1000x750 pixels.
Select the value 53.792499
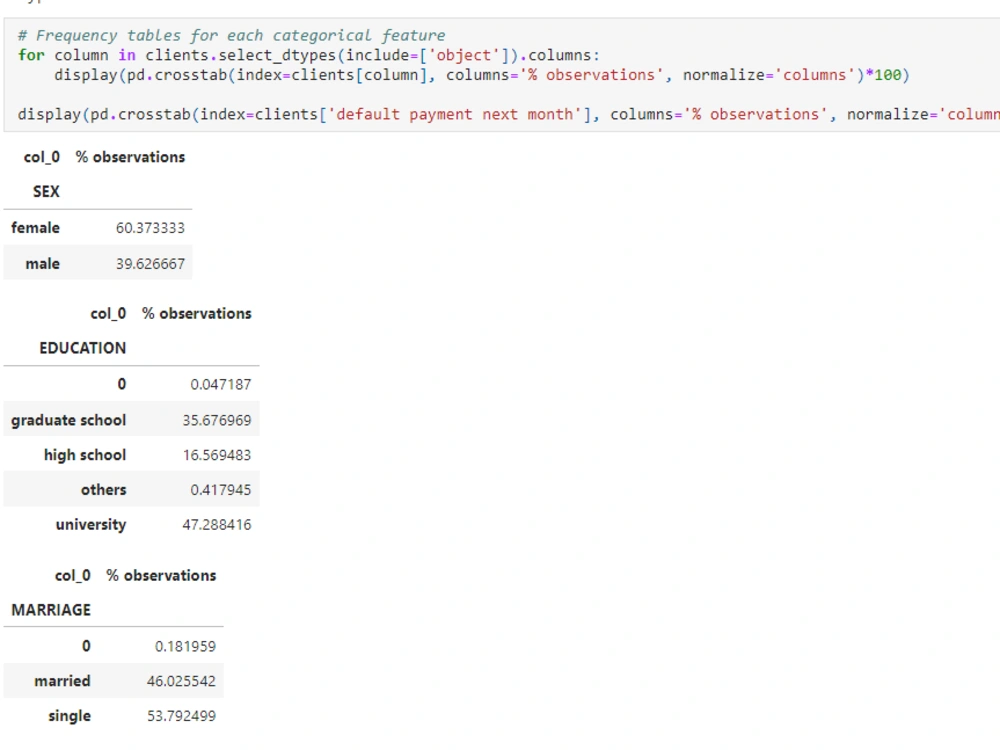coord(182,716)
